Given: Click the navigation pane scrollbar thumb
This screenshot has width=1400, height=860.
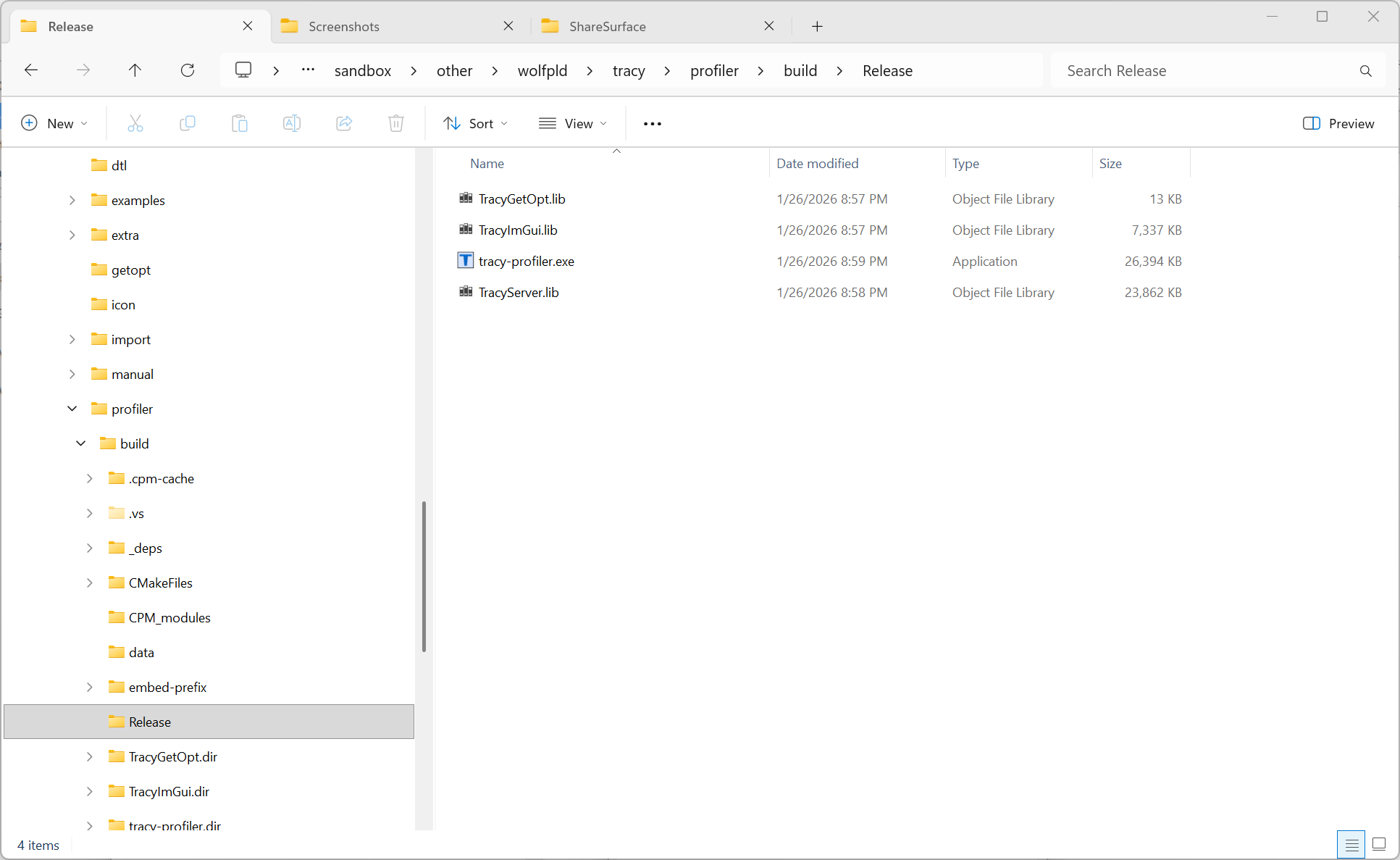Looking at the screenshot, I should point(424,576).
